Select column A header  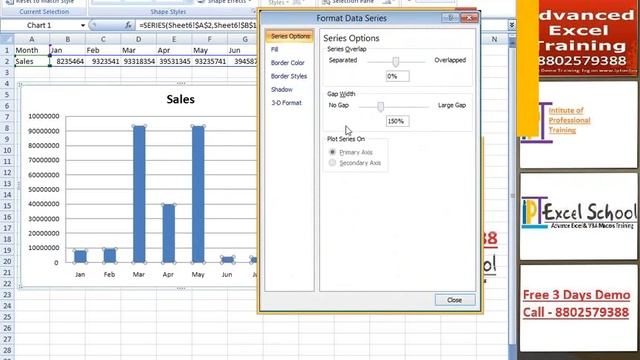(32, 39)
